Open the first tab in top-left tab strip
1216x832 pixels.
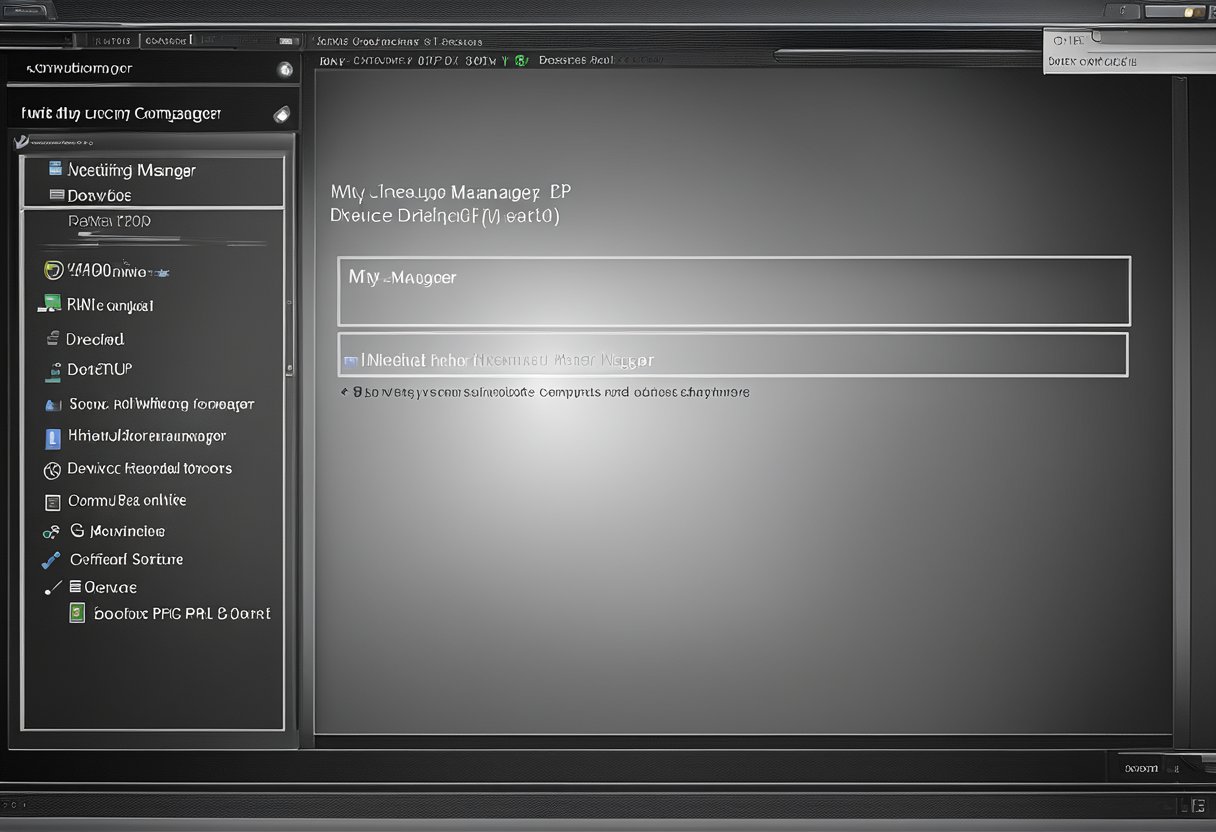point(111,41)
